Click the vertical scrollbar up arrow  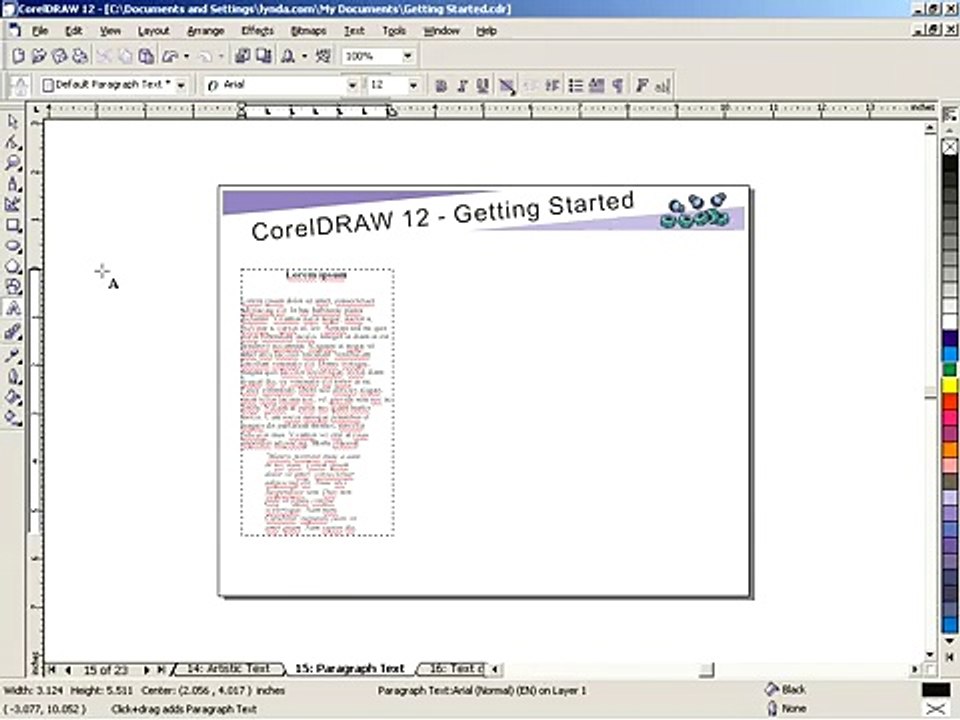tap(930, 128)
